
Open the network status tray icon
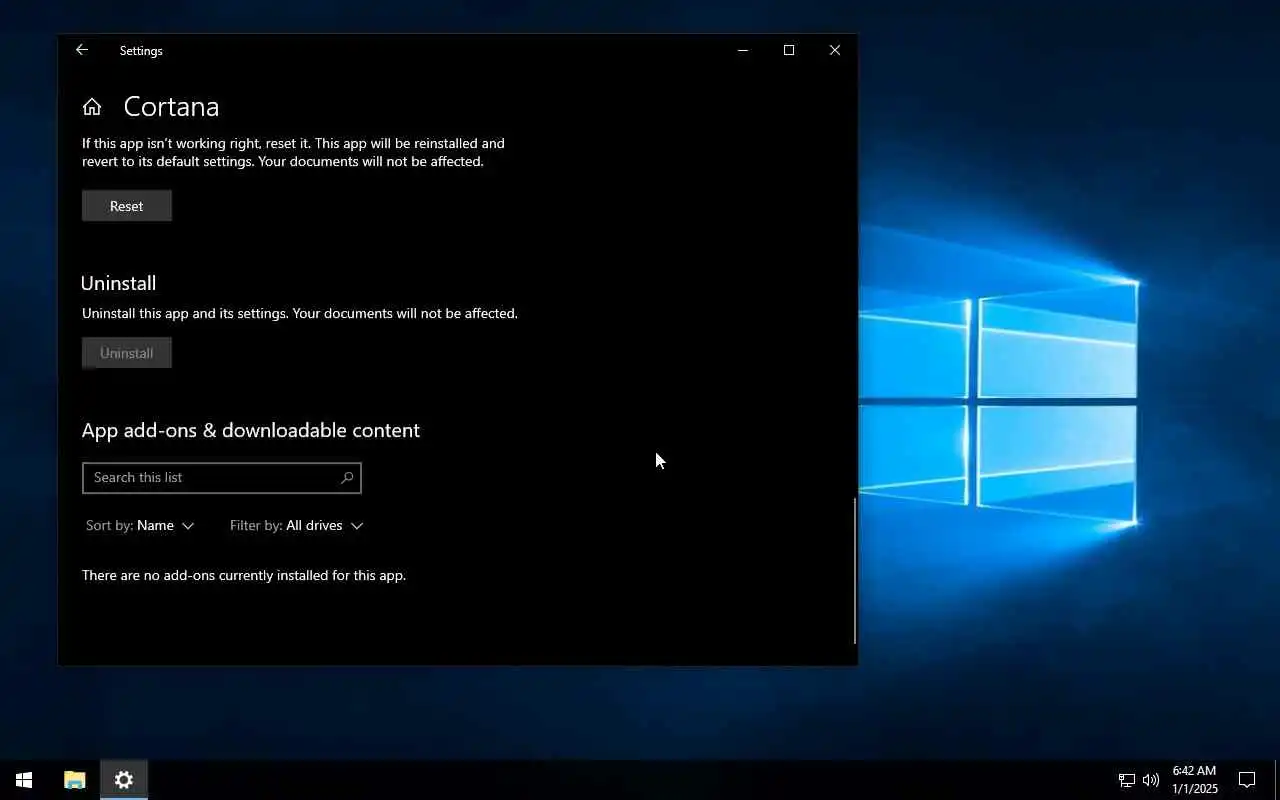pos(1126,780)
